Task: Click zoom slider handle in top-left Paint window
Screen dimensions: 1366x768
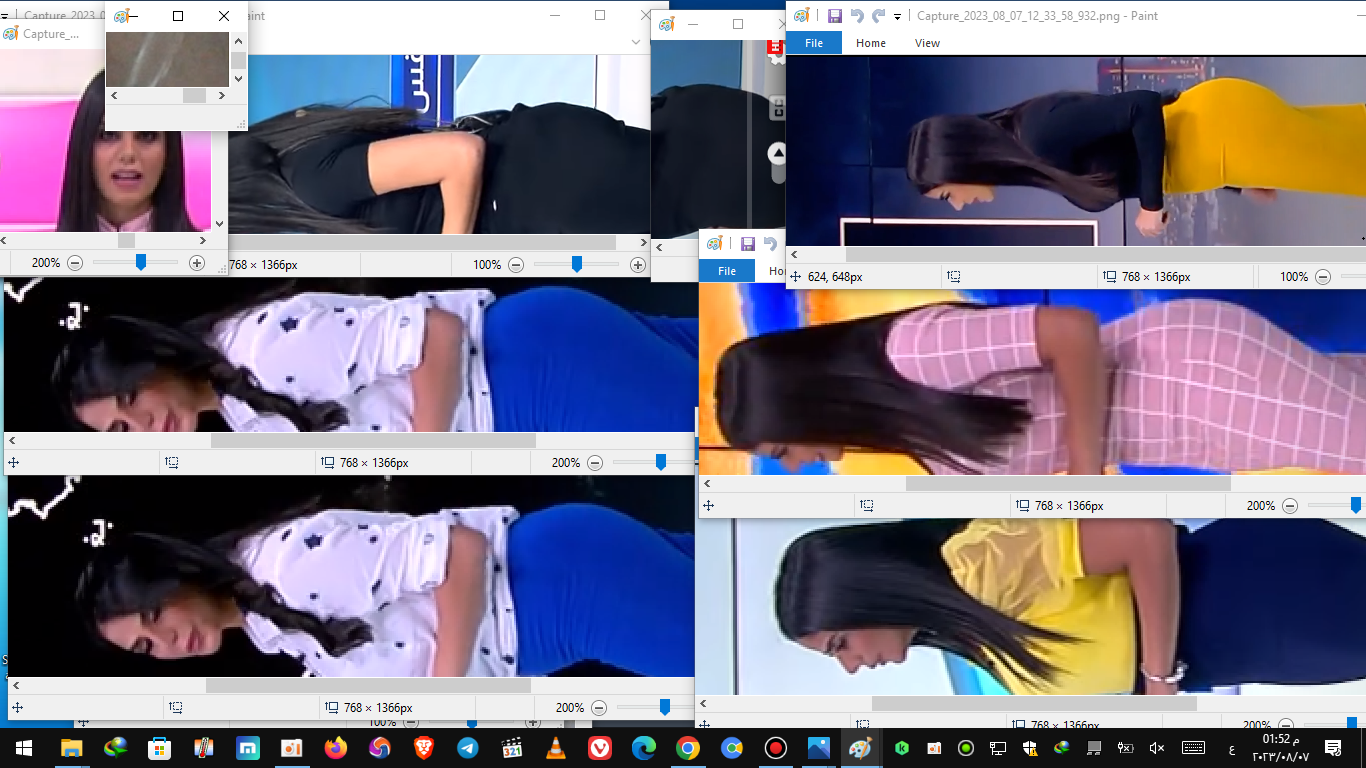Action: [141, 262]
